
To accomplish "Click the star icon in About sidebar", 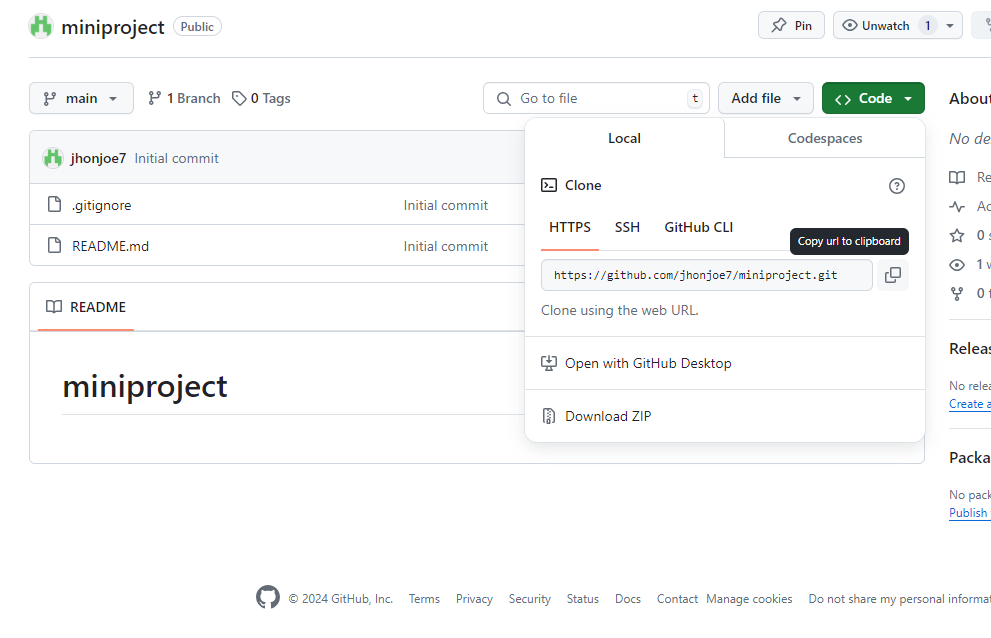I will [957, 236].
